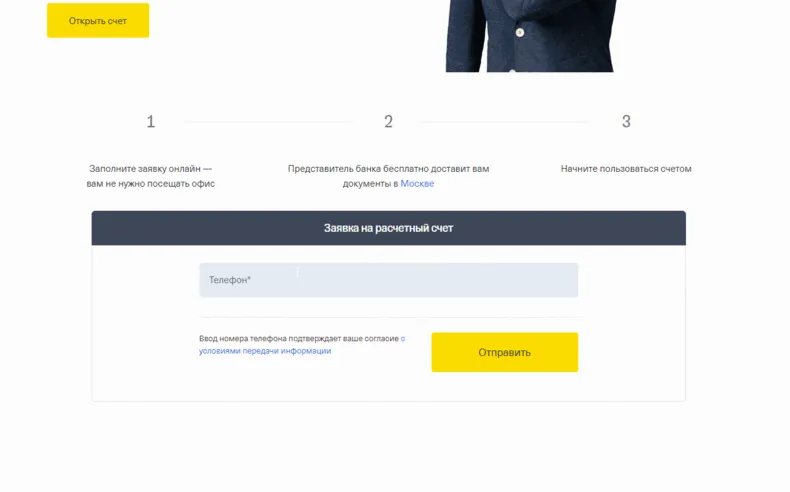This screenshot has width=790, height=492.
Task: Open the "Москве" city link
Action: pyautogui.click(x=417, y=184)
